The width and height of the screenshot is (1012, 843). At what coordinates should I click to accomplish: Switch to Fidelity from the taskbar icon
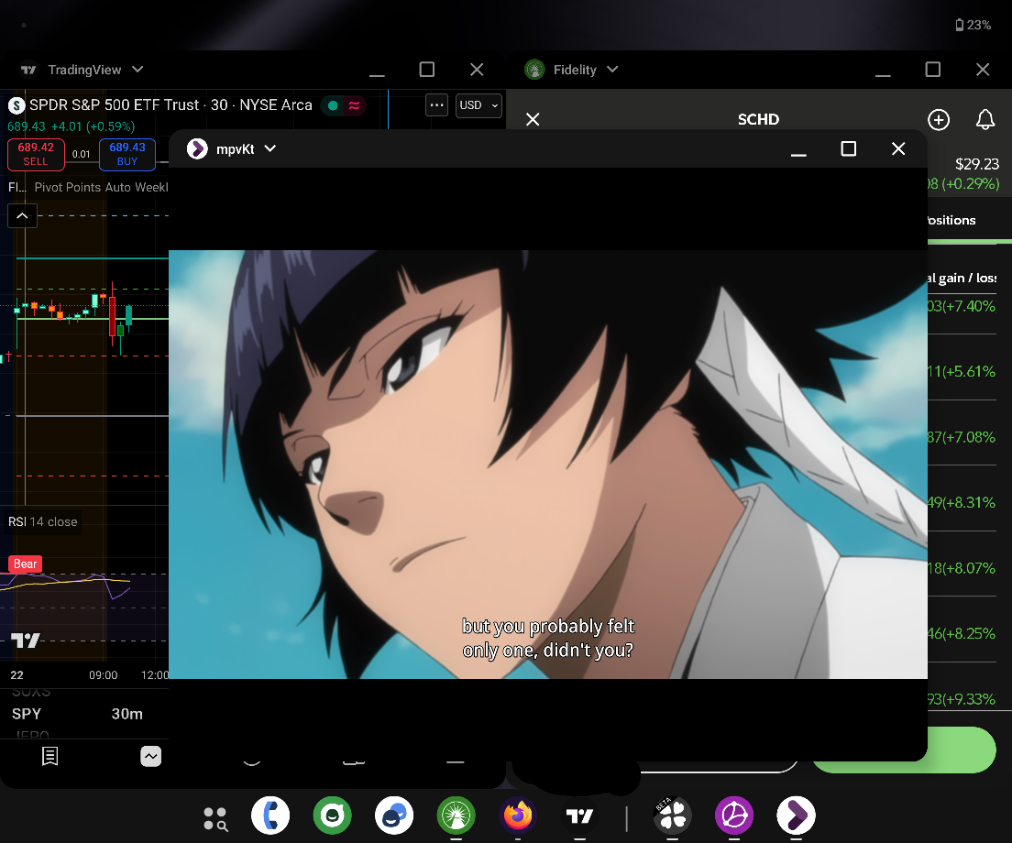[456, 815]
